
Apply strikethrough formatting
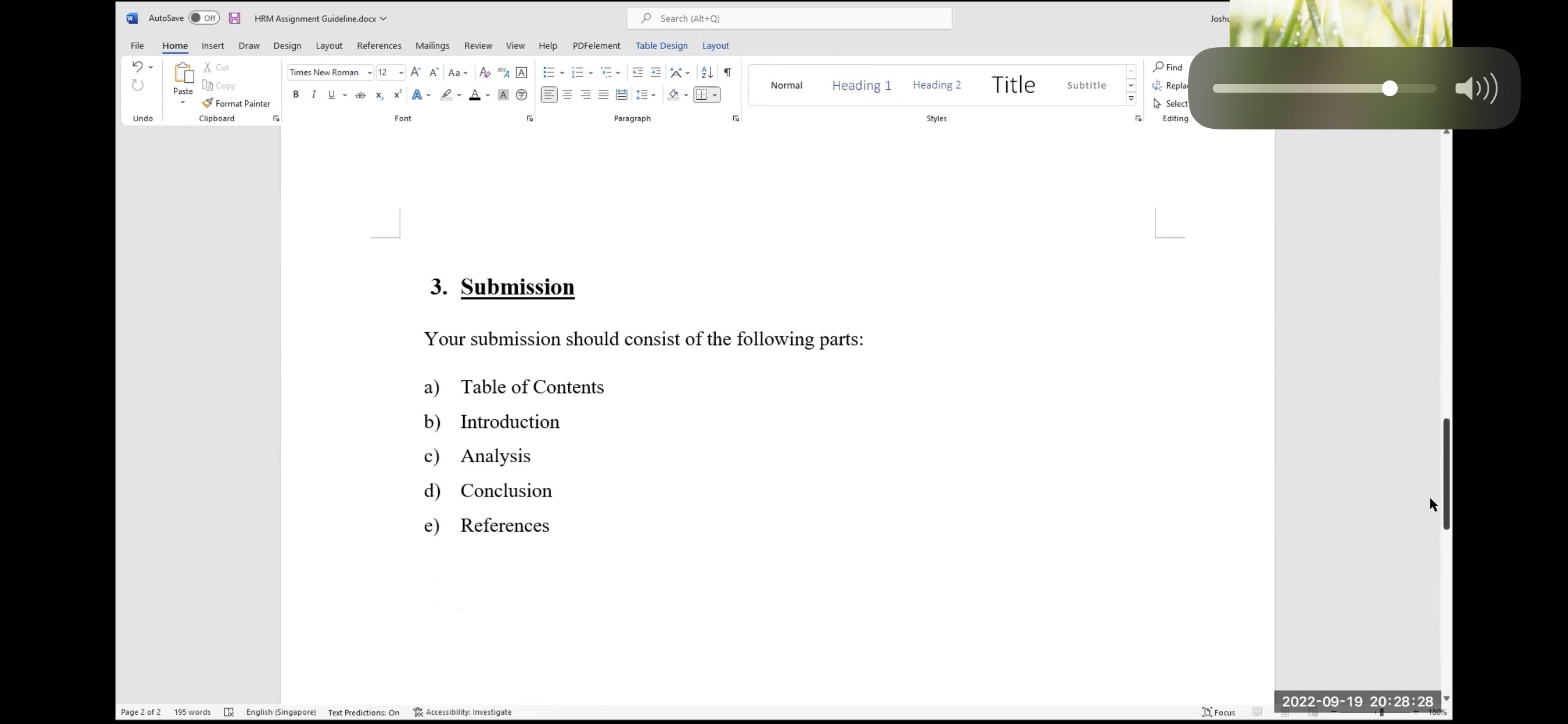coord(360,95)
